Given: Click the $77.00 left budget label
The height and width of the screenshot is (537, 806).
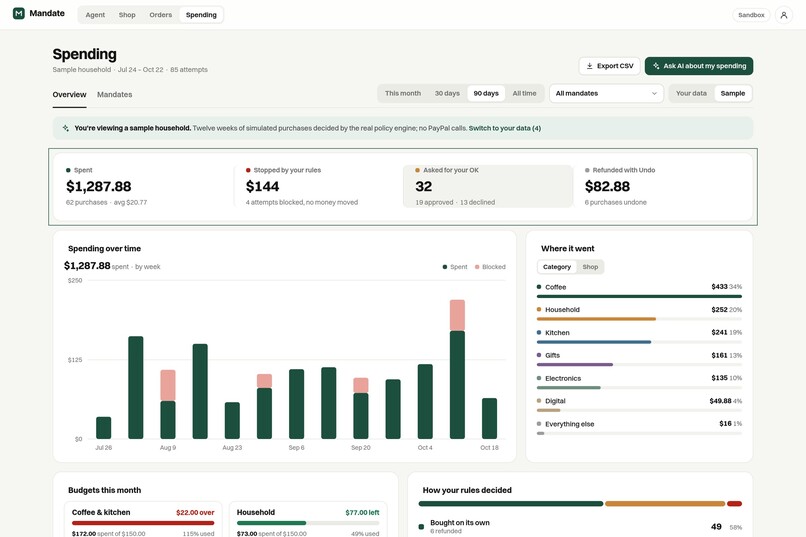Looking at the screenshot, I should (x=362, y=512).
